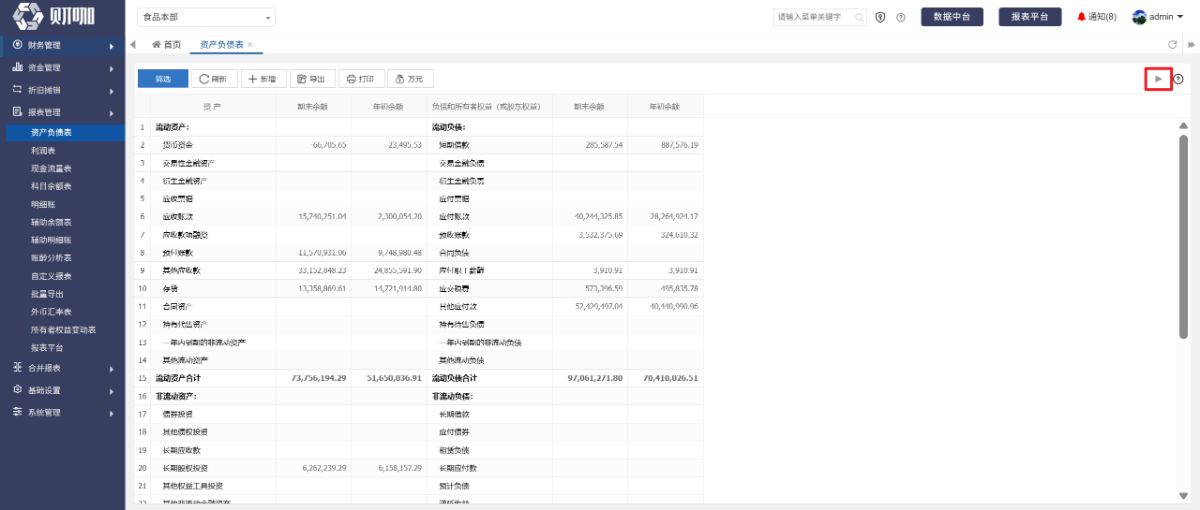
Task: Click the admin avatar picture
Action: pos(1139,17)
